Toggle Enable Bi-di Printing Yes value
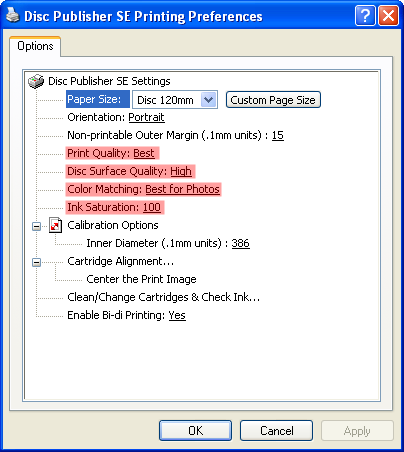 (177, 315)
